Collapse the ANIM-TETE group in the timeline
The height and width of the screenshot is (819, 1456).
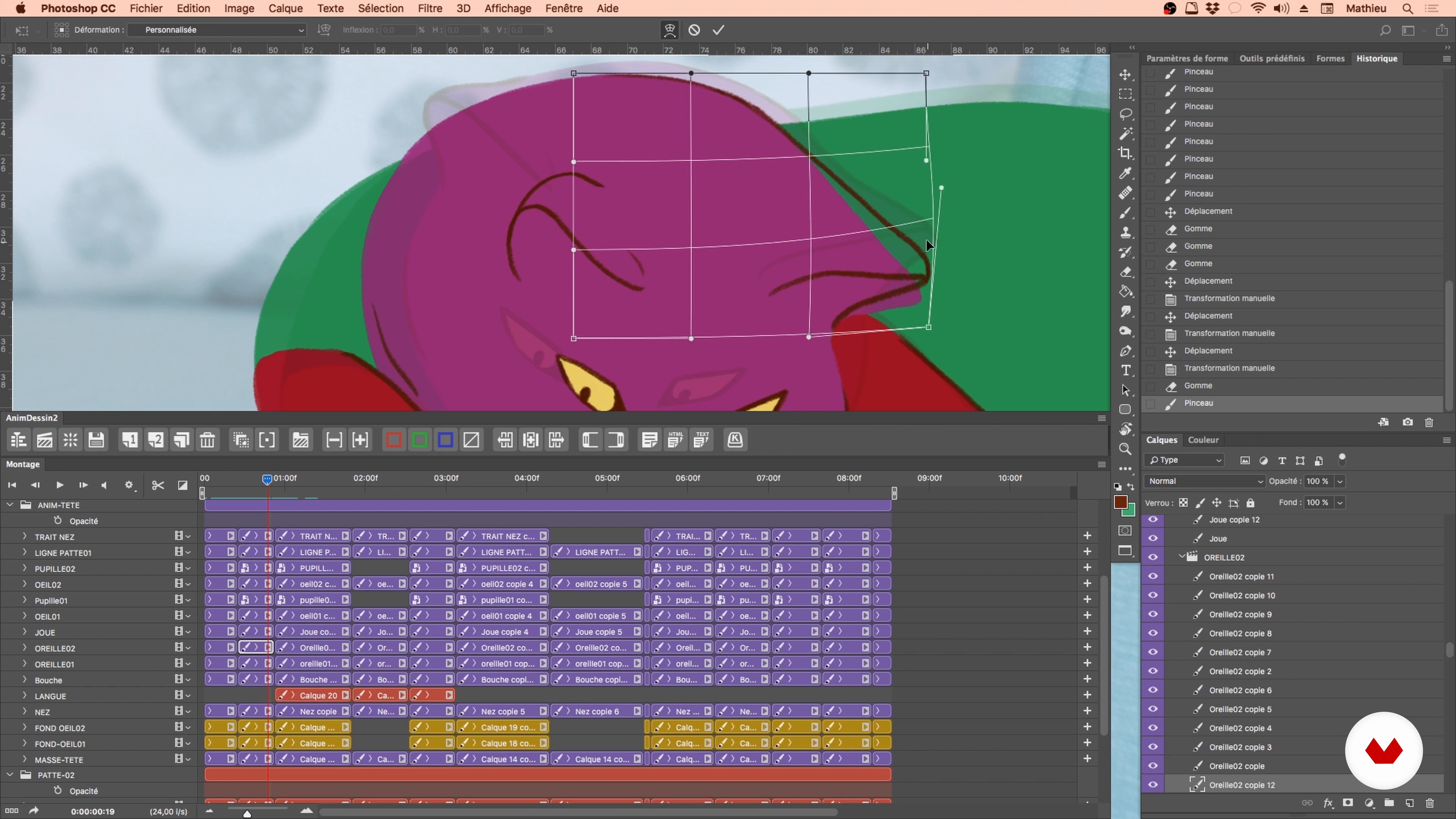click(x=9, y=505)
